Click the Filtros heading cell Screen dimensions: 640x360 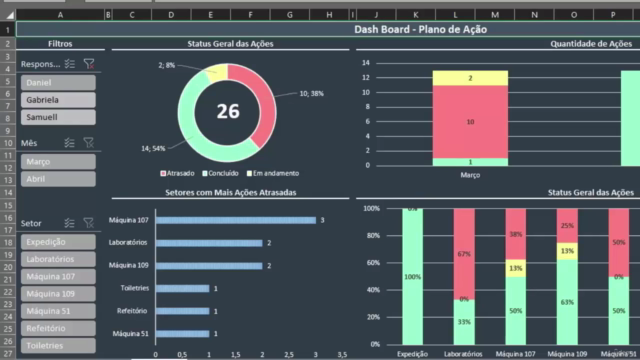coord(60,44)
